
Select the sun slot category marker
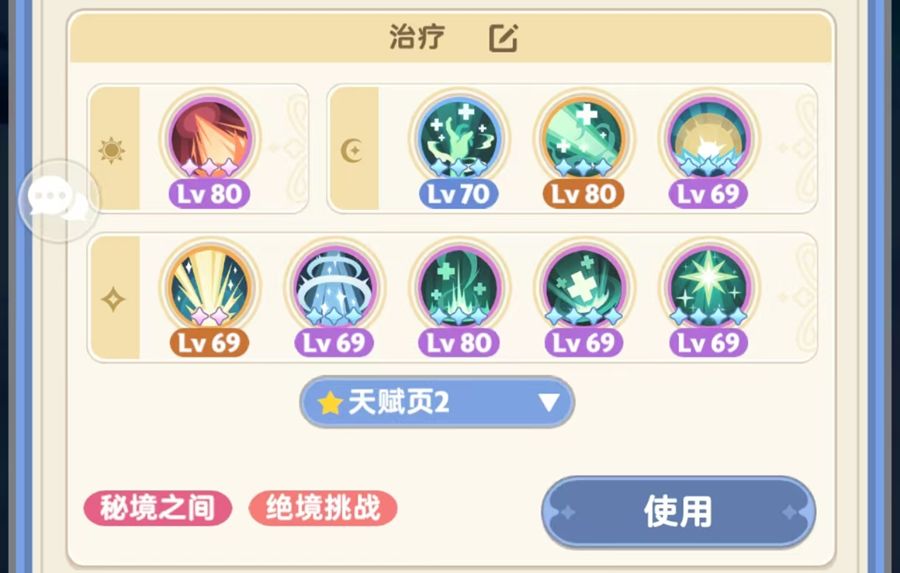tap(112, 150)
